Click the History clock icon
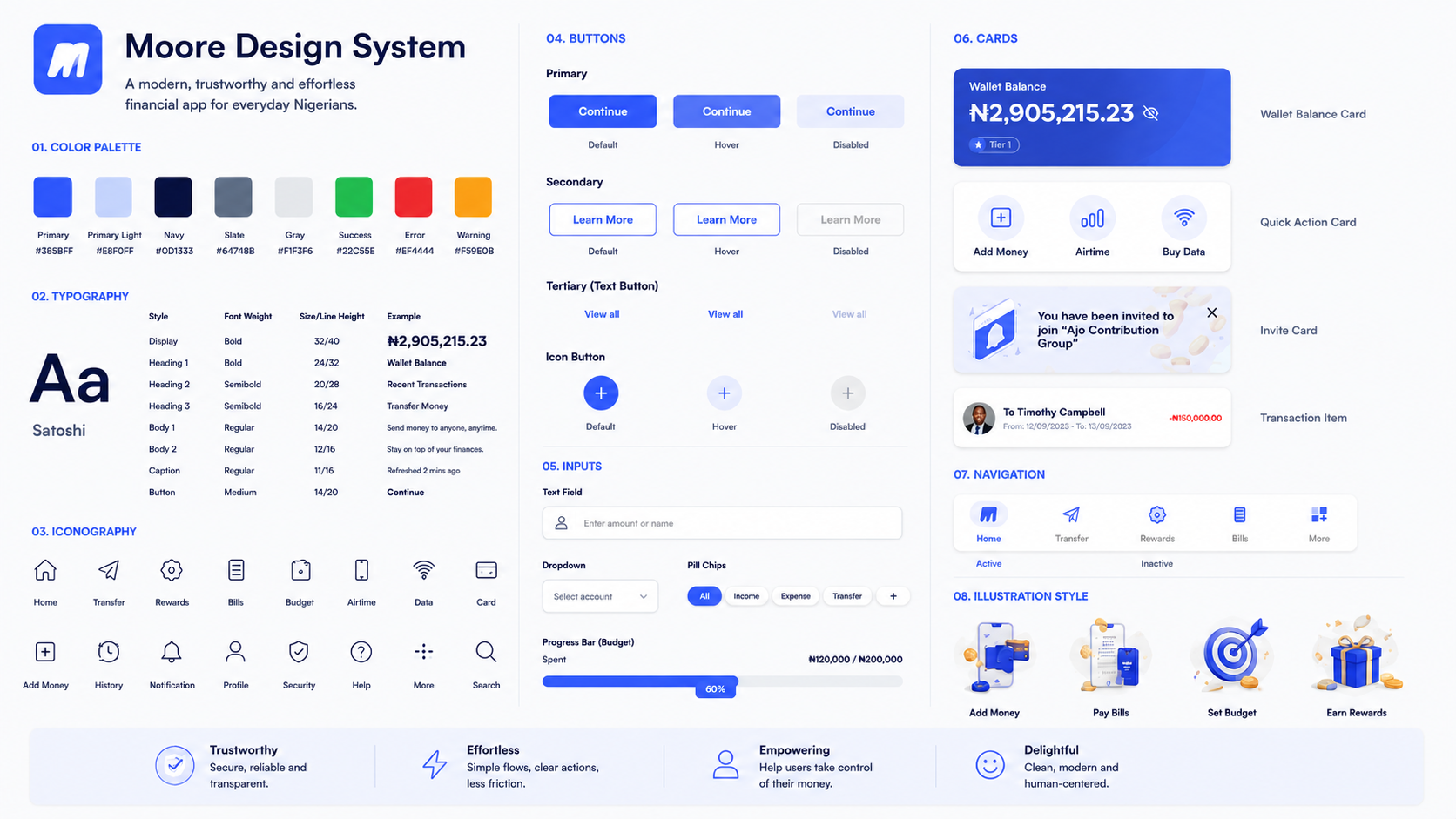 (109, 652)
